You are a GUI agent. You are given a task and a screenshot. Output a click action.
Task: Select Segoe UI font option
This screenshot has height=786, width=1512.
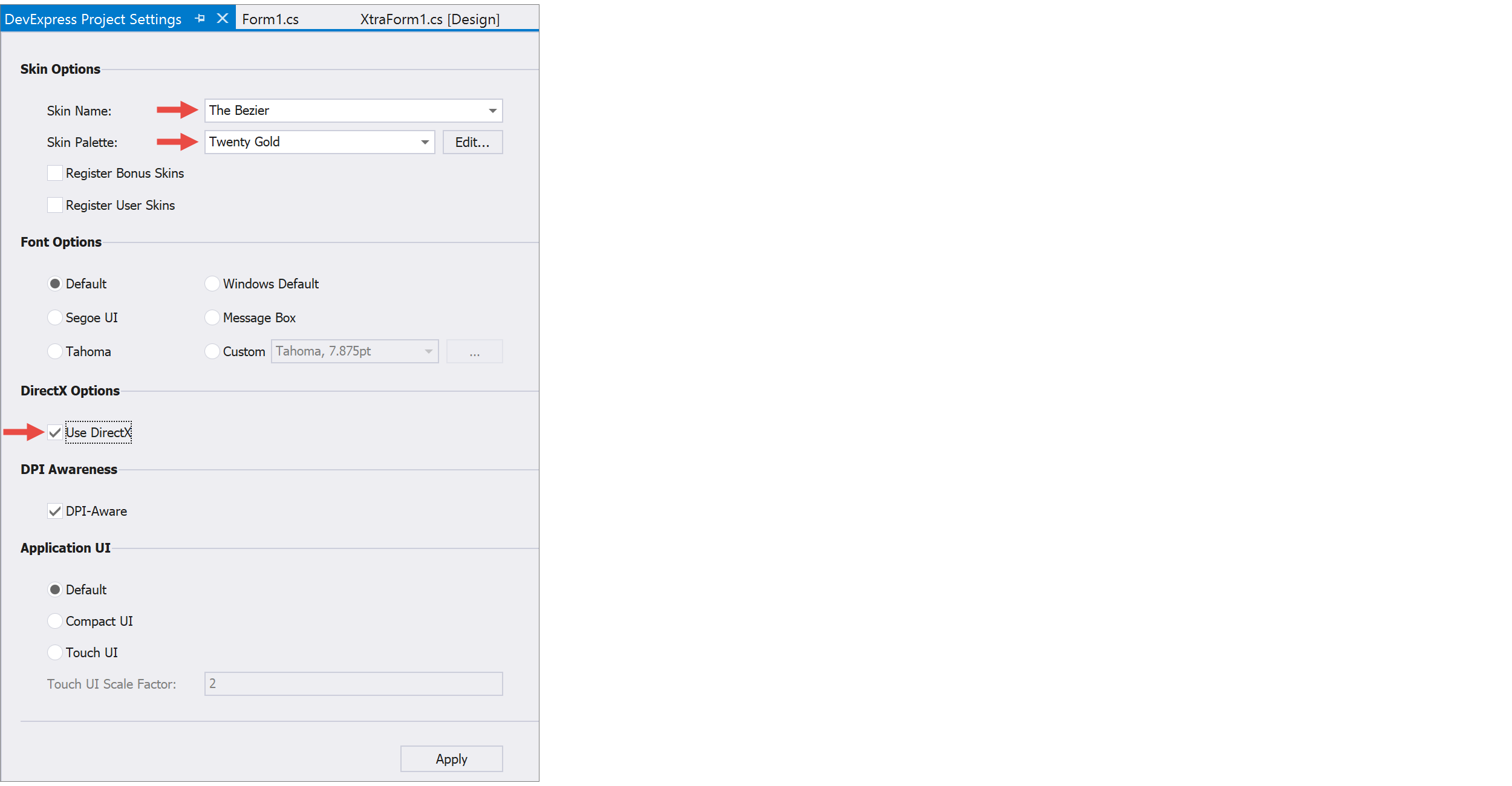(x=53, y=317)
